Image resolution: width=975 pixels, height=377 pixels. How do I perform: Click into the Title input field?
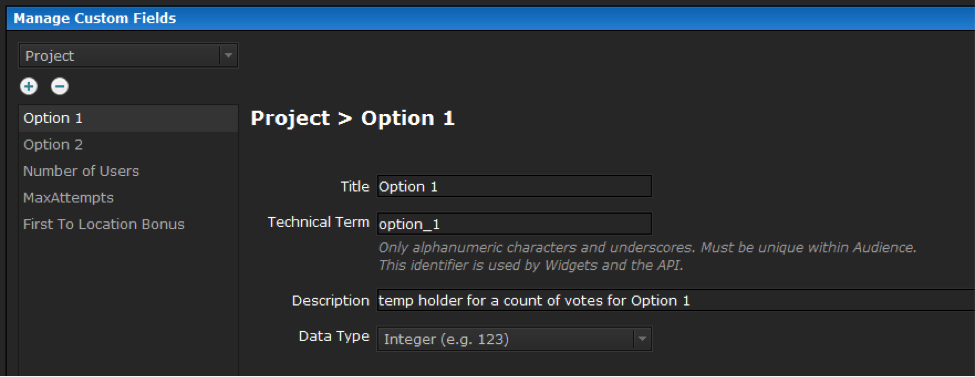click(514, 186)
